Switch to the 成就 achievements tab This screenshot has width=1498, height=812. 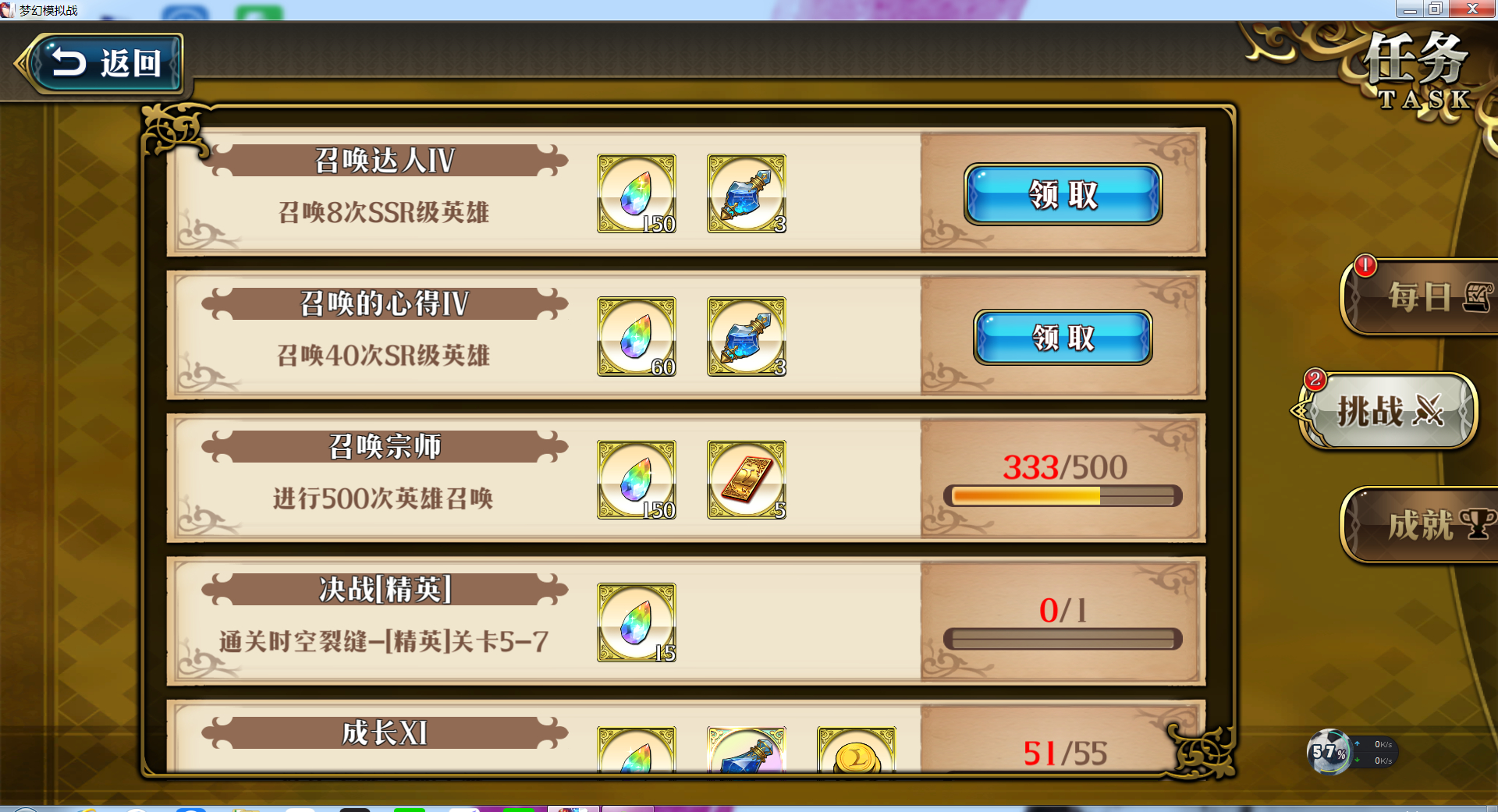[1420, 524]
